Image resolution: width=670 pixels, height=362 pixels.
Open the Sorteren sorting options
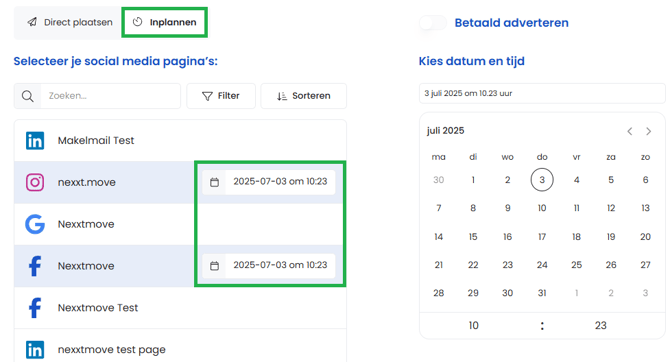click(303, 96)
